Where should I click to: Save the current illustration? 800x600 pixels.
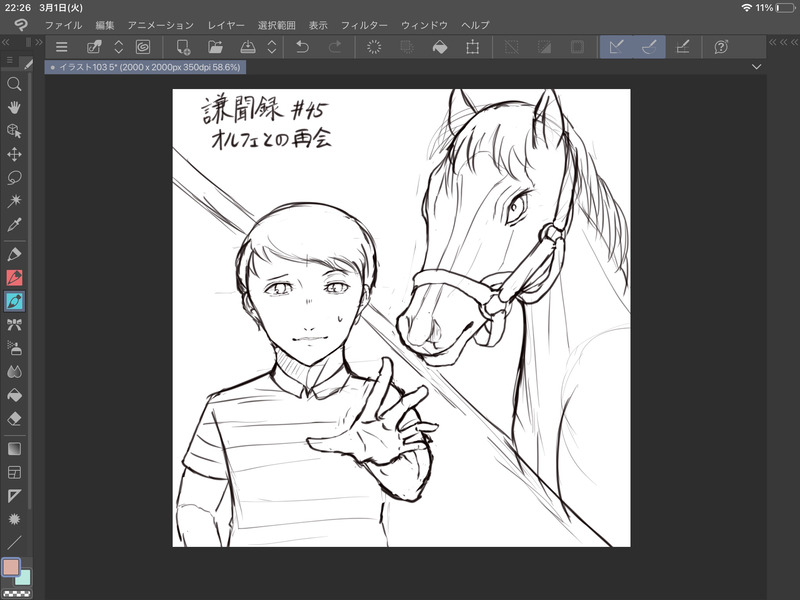click(248, 47)
